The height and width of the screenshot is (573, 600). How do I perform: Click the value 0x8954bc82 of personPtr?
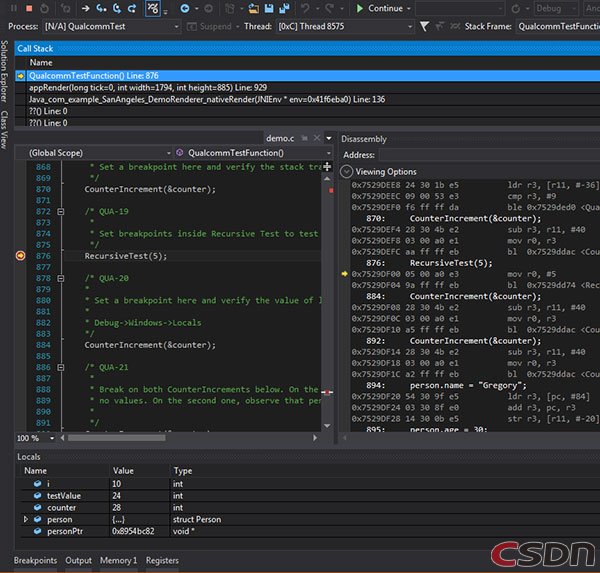[x=133, y=531]
